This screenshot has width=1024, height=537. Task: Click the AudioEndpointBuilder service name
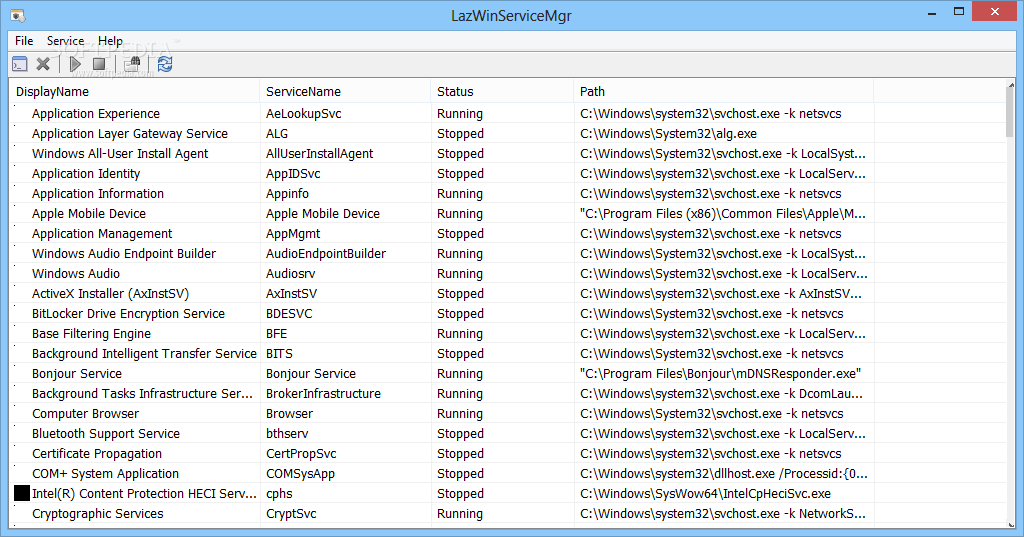pos(326,253)
